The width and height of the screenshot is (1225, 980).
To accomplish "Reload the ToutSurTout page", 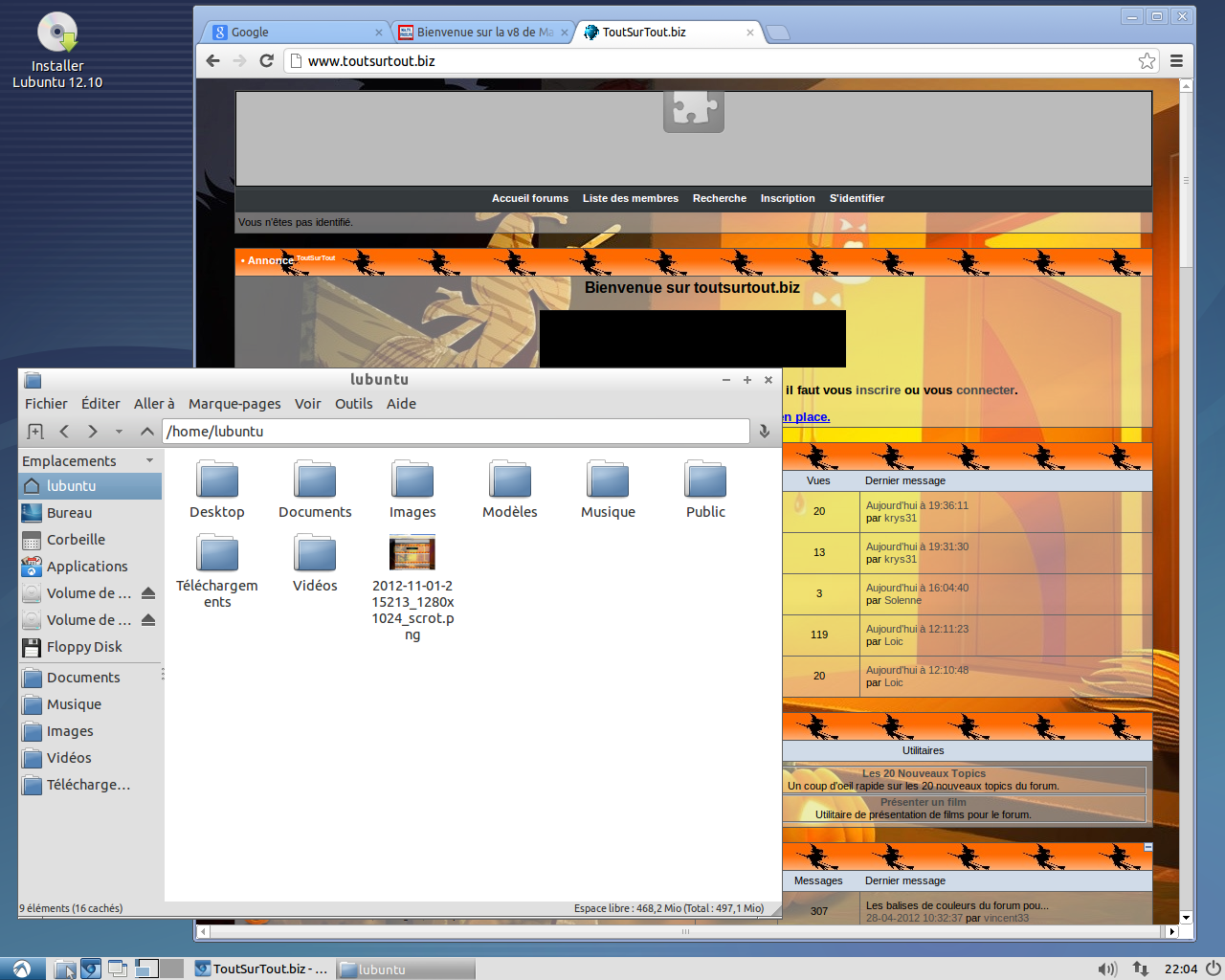I will [x=267, y=60].
